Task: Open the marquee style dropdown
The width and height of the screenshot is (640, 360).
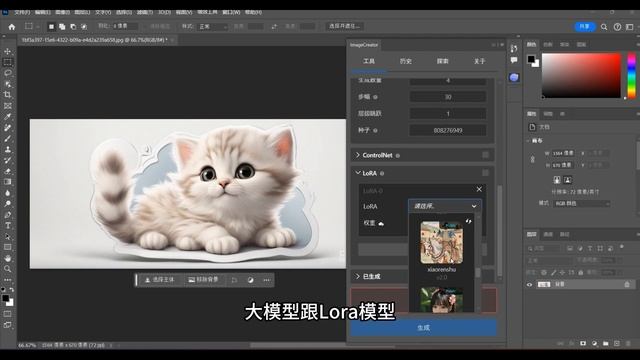Action: (213, 27)
